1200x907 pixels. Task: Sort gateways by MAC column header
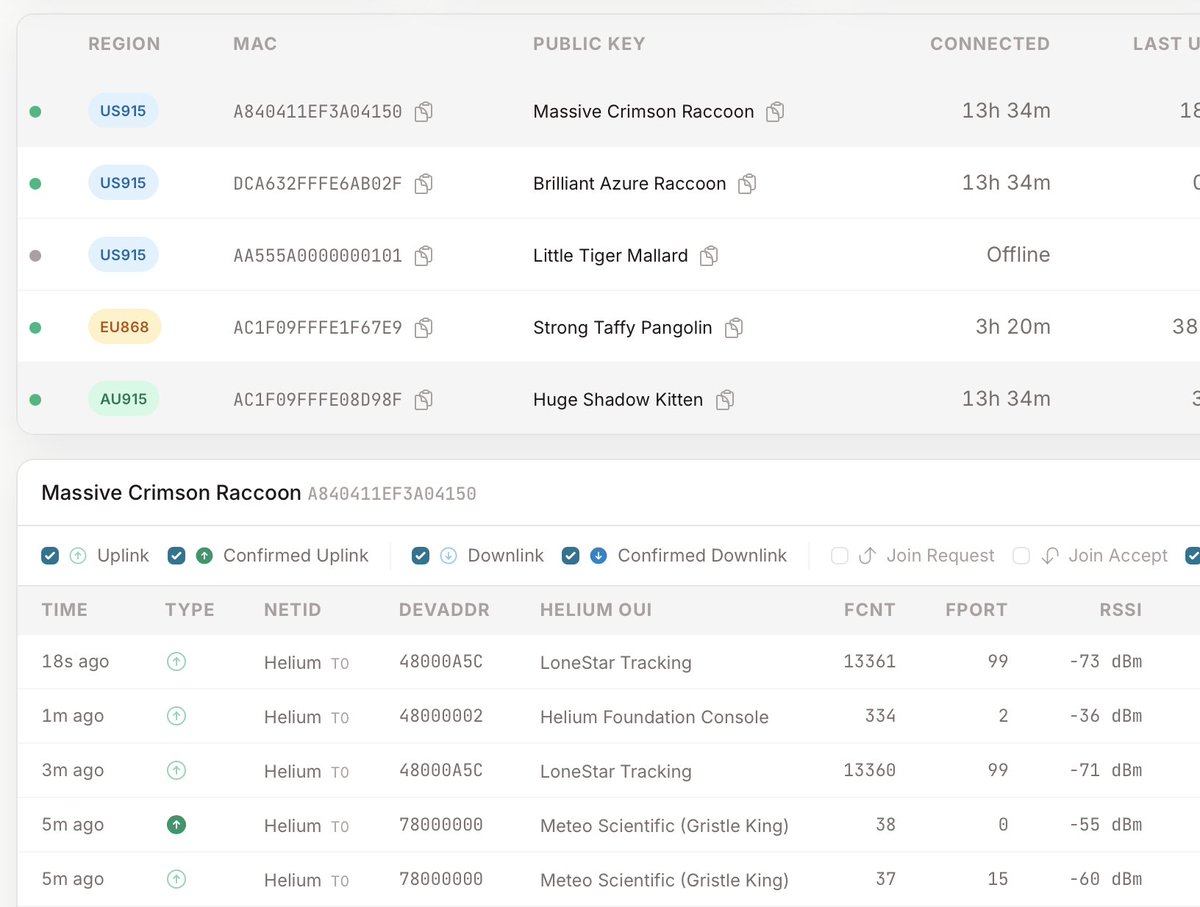(255, 44)
